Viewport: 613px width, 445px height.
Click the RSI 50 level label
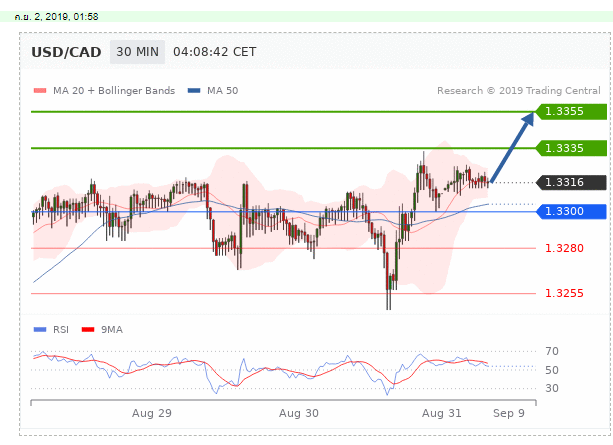click(x=552, y=370)
